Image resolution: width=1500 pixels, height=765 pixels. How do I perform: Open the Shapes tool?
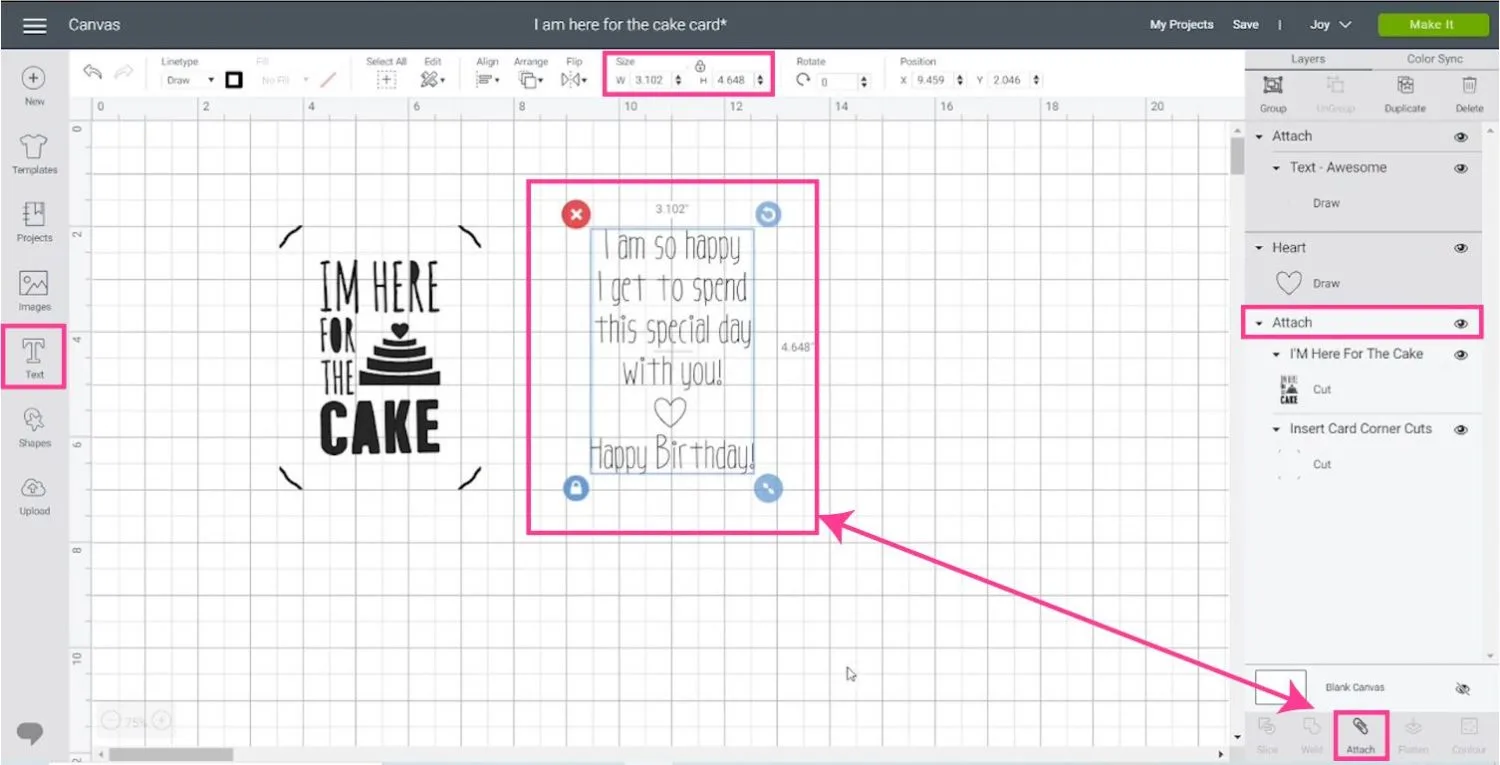click(34, 427)
